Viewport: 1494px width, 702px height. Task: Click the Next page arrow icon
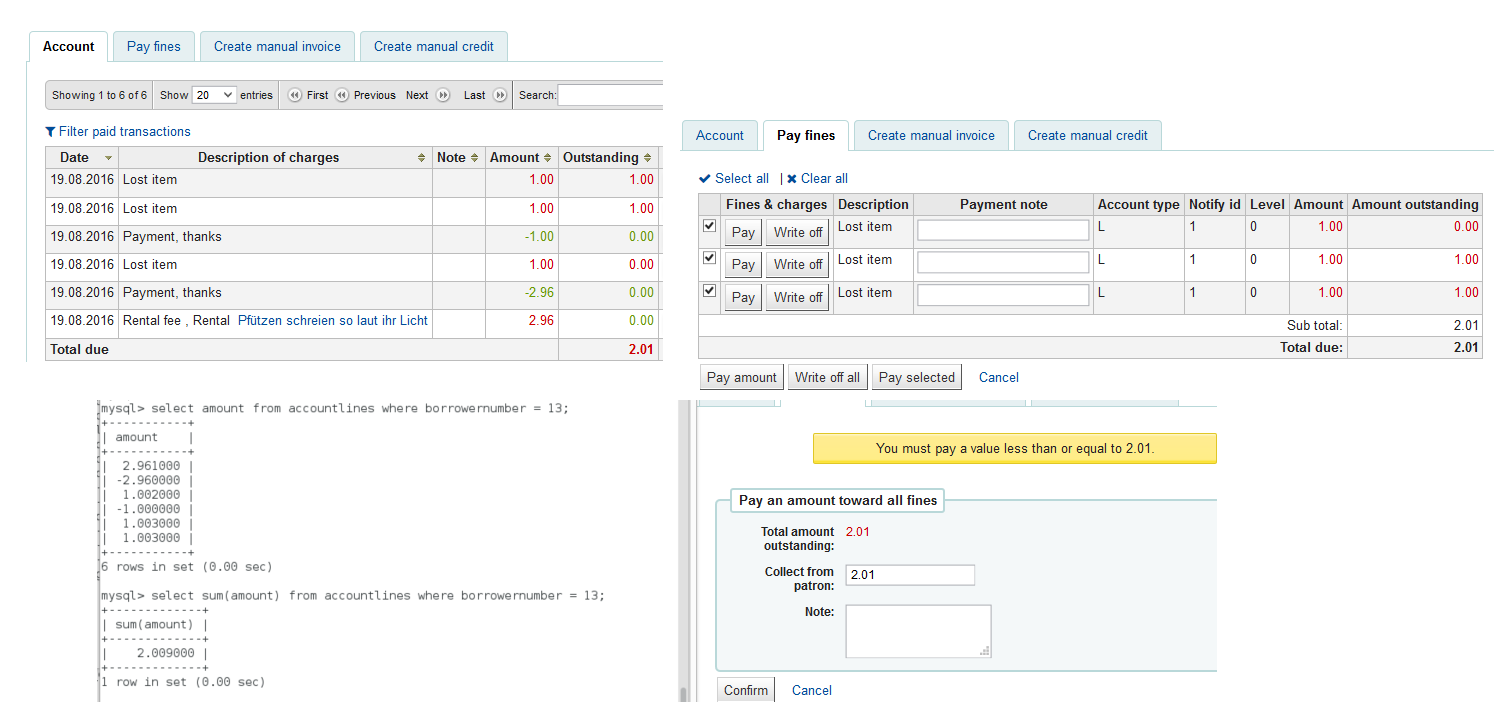click(x=443, y=95)
